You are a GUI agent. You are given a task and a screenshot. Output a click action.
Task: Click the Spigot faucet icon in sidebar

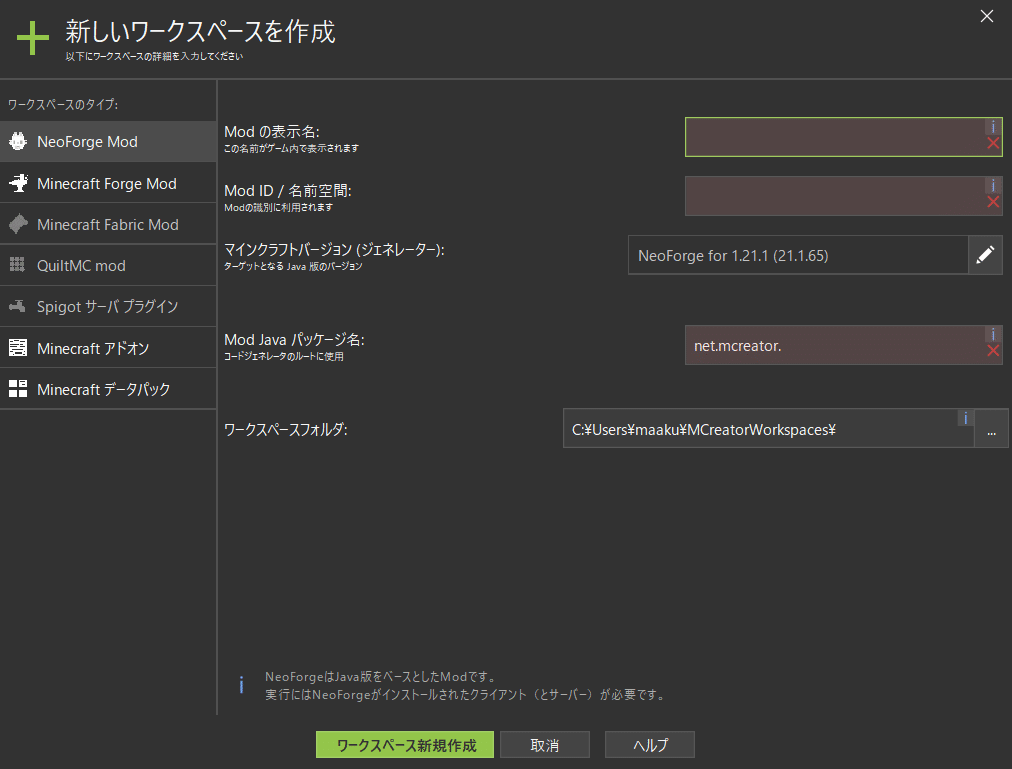[17, 306]
